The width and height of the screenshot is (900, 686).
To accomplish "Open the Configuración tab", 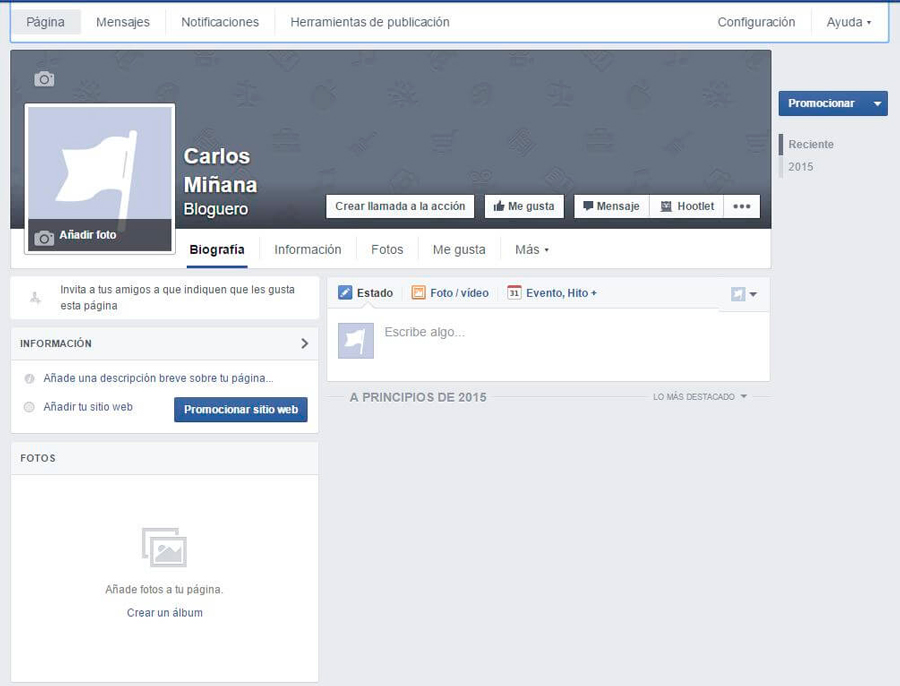I will 756,22.
